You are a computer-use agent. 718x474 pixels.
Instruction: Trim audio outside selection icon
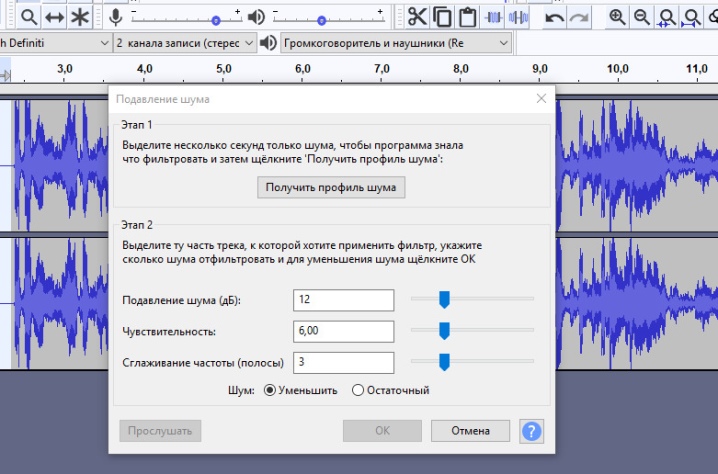pos(493,17)
